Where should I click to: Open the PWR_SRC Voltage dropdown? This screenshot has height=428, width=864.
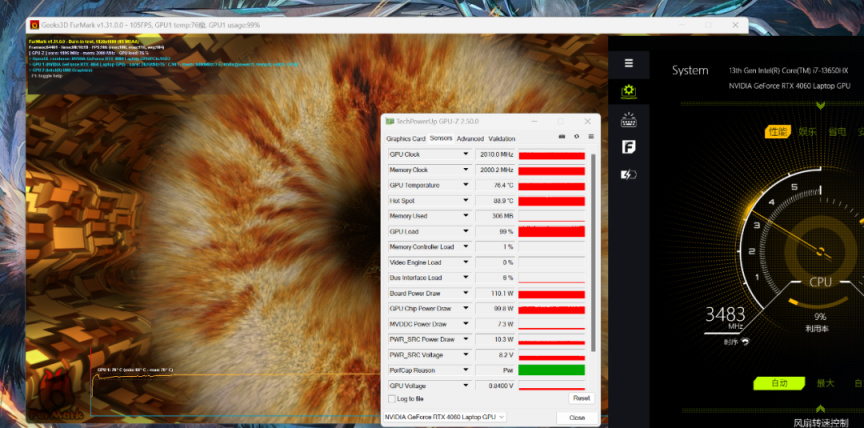click(466, 355)
